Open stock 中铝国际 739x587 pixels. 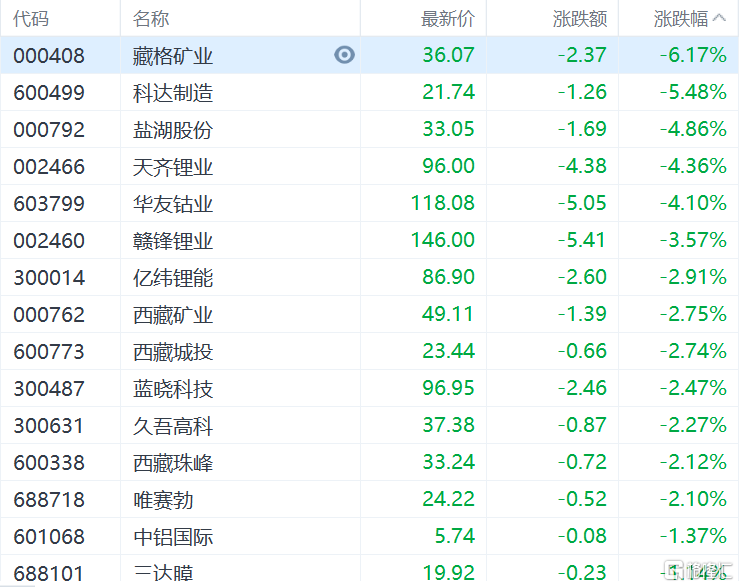(173, 537)
